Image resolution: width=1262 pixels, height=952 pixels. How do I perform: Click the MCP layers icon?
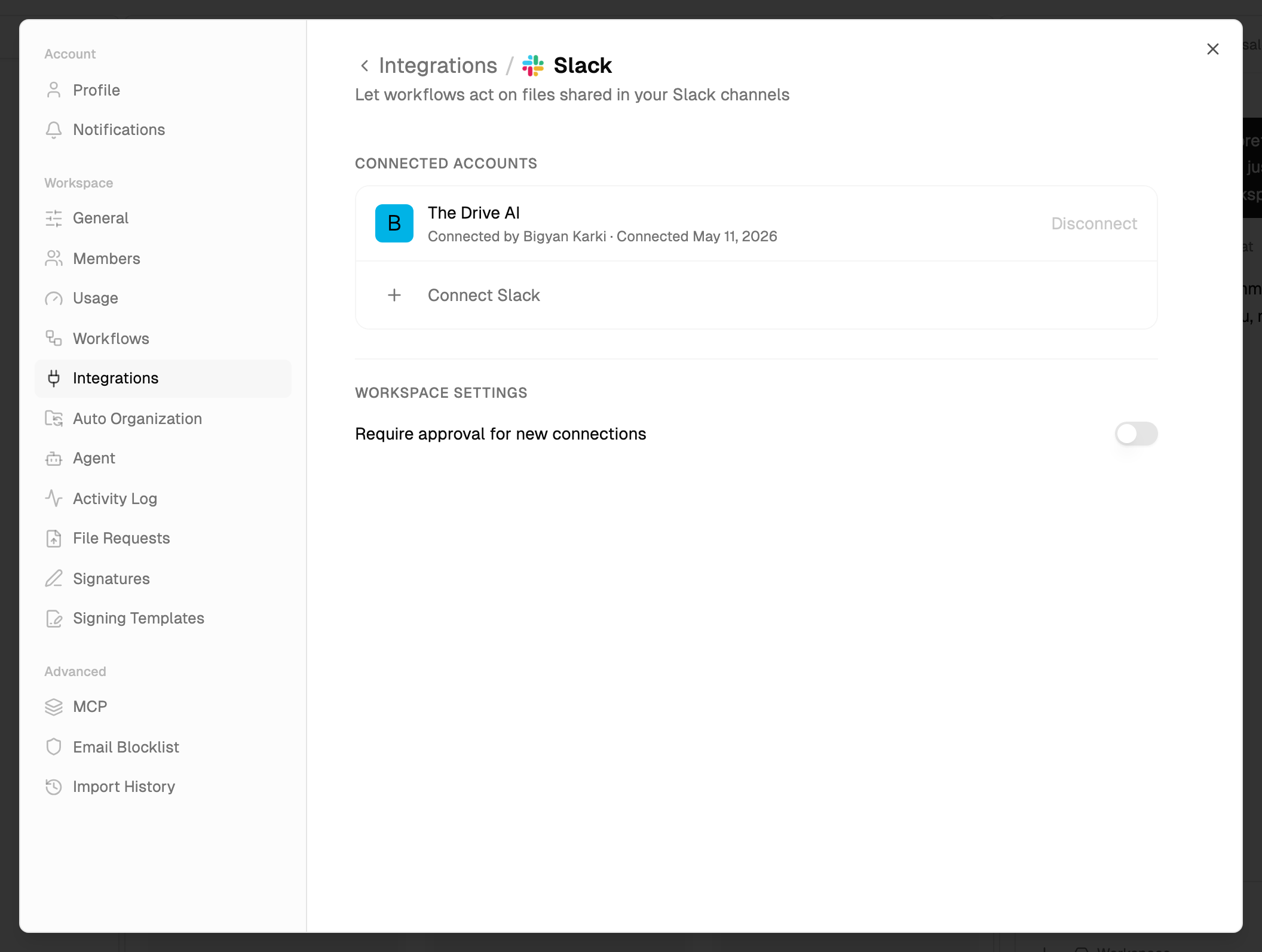54,707
